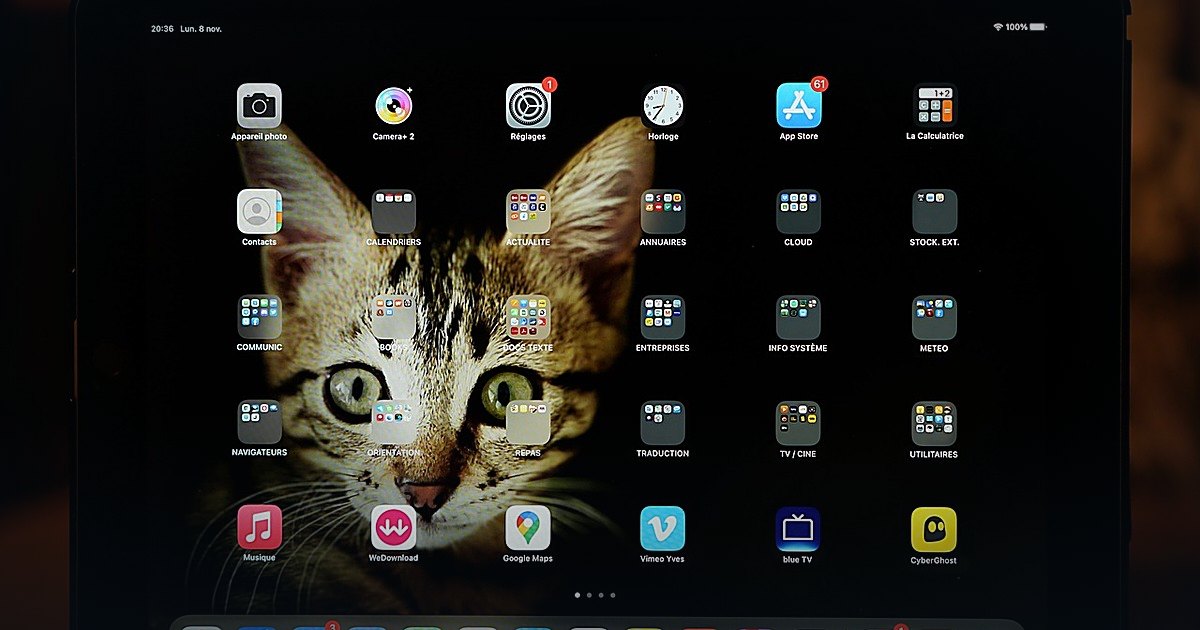The width and height of the screenshot is (1200, 630).
Task: Launch the CyberGhost VPN app
Action: point(934,528)
